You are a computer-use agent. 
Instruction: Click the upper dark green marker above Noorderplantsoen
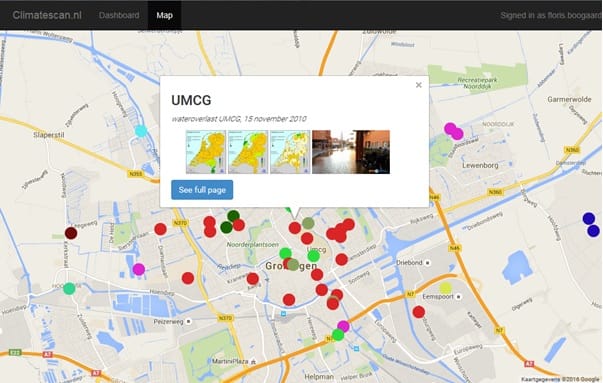[233, 216]
